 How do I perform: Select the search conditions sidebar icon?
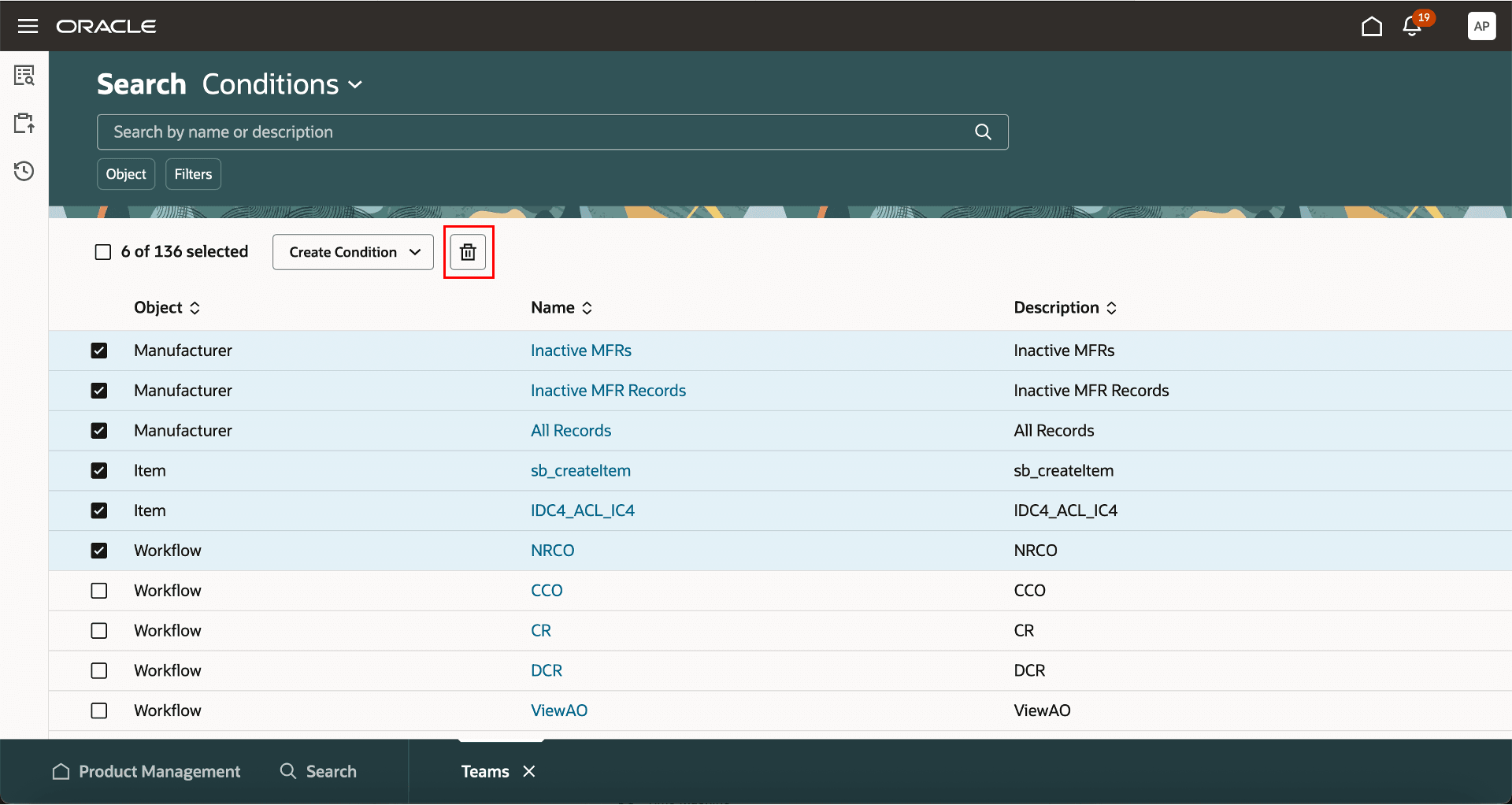coord(24,76)
